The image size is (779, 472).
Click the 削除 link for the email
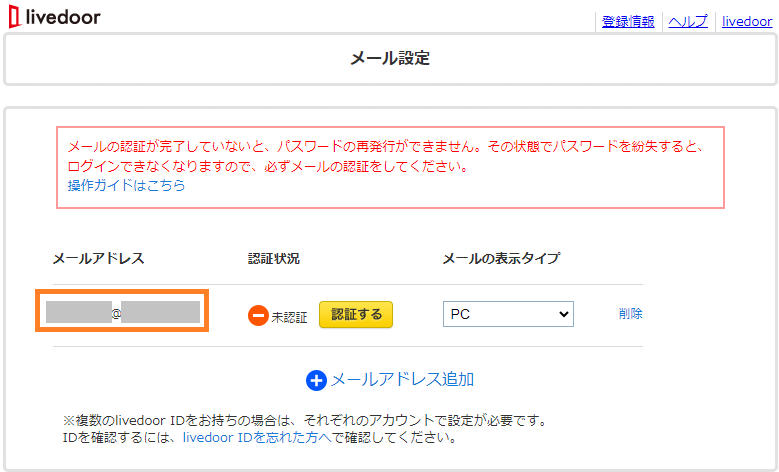pyautogui.click(x=630, y=314)
